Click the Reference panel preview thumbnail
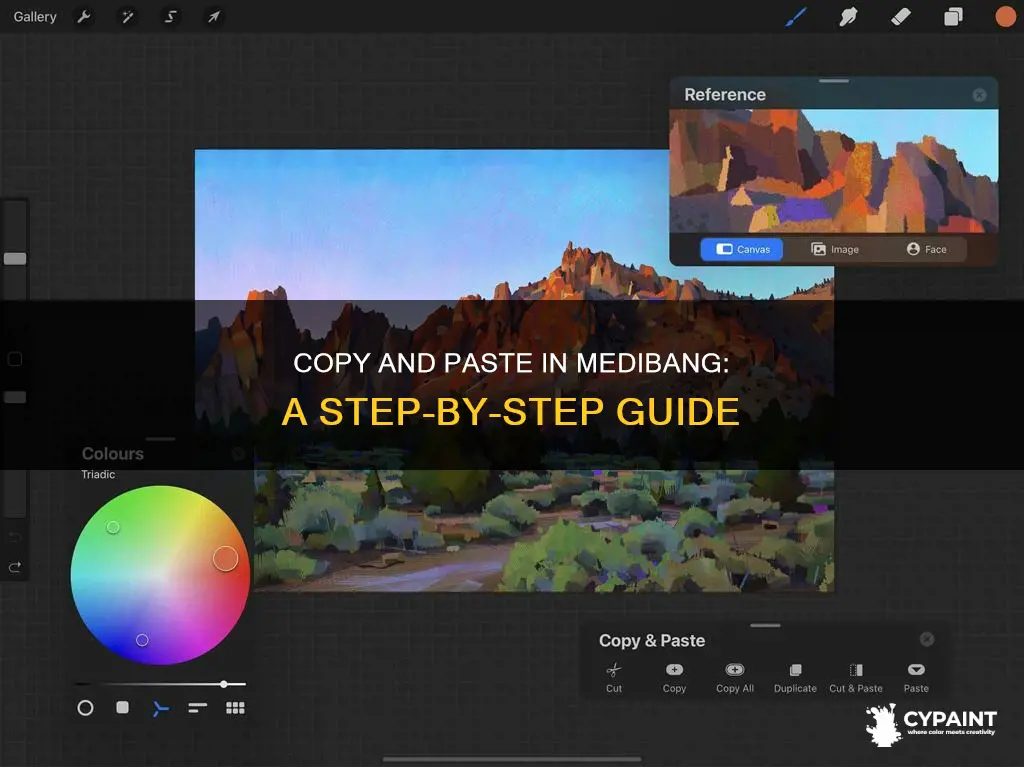Viewport: 1024px width, 767px height. coord(833,171)
